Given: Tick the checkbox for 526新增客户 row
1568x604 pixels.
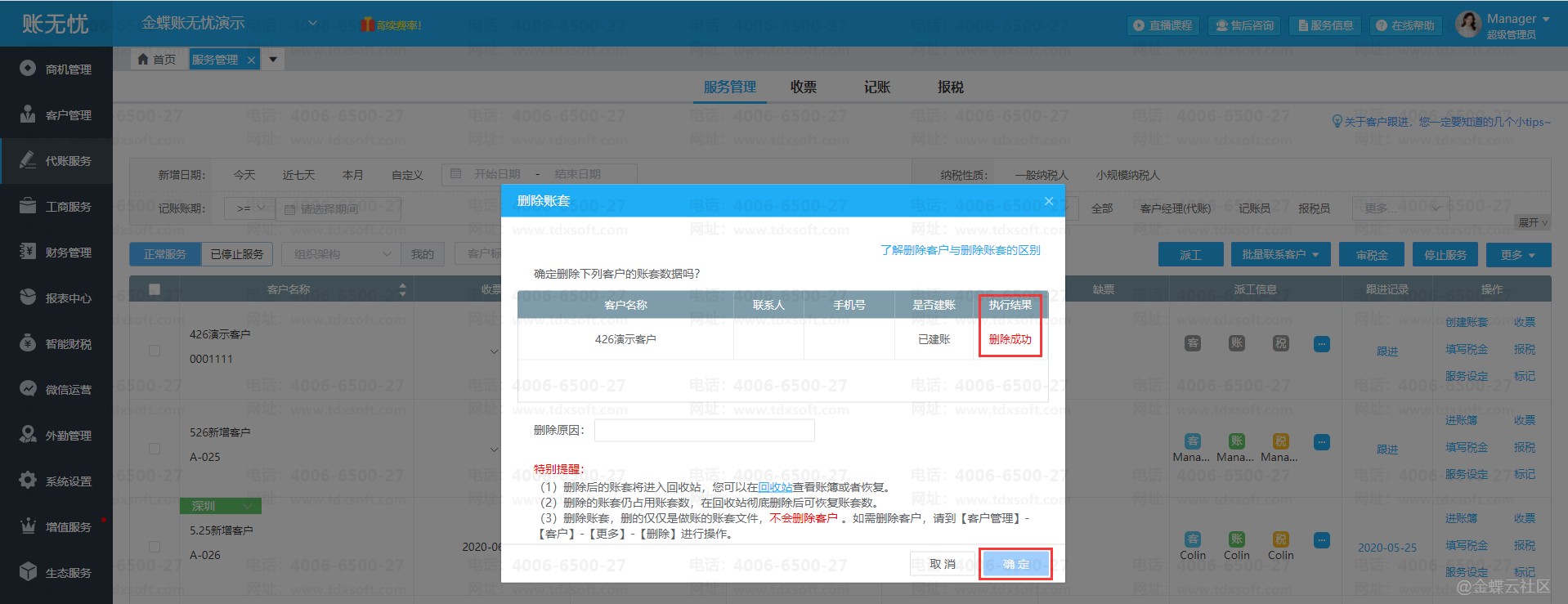Looking at the screenshot, I should 155,449.
